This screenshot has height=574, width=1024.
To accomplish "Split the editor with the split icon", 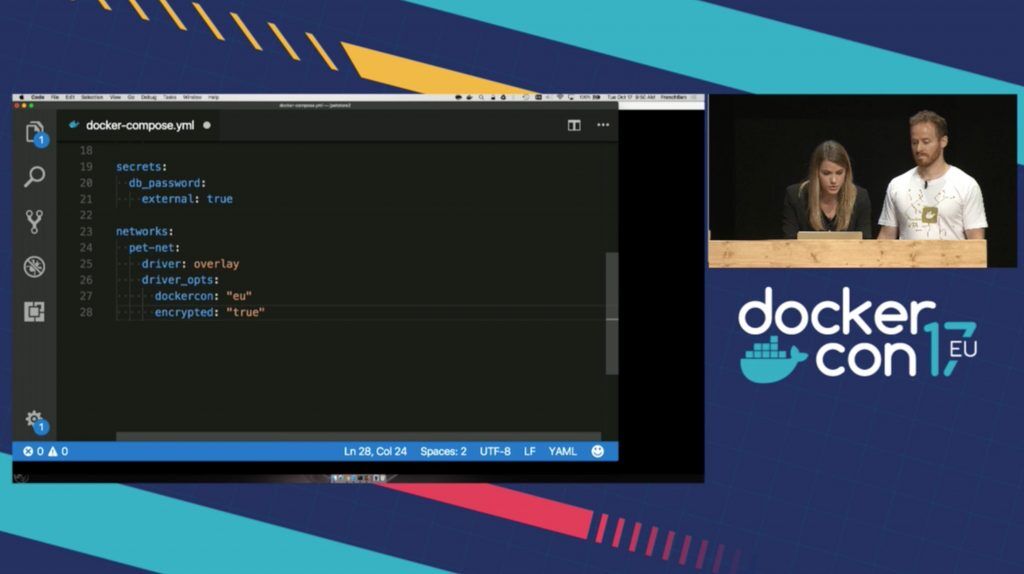I will pos(574,125).
